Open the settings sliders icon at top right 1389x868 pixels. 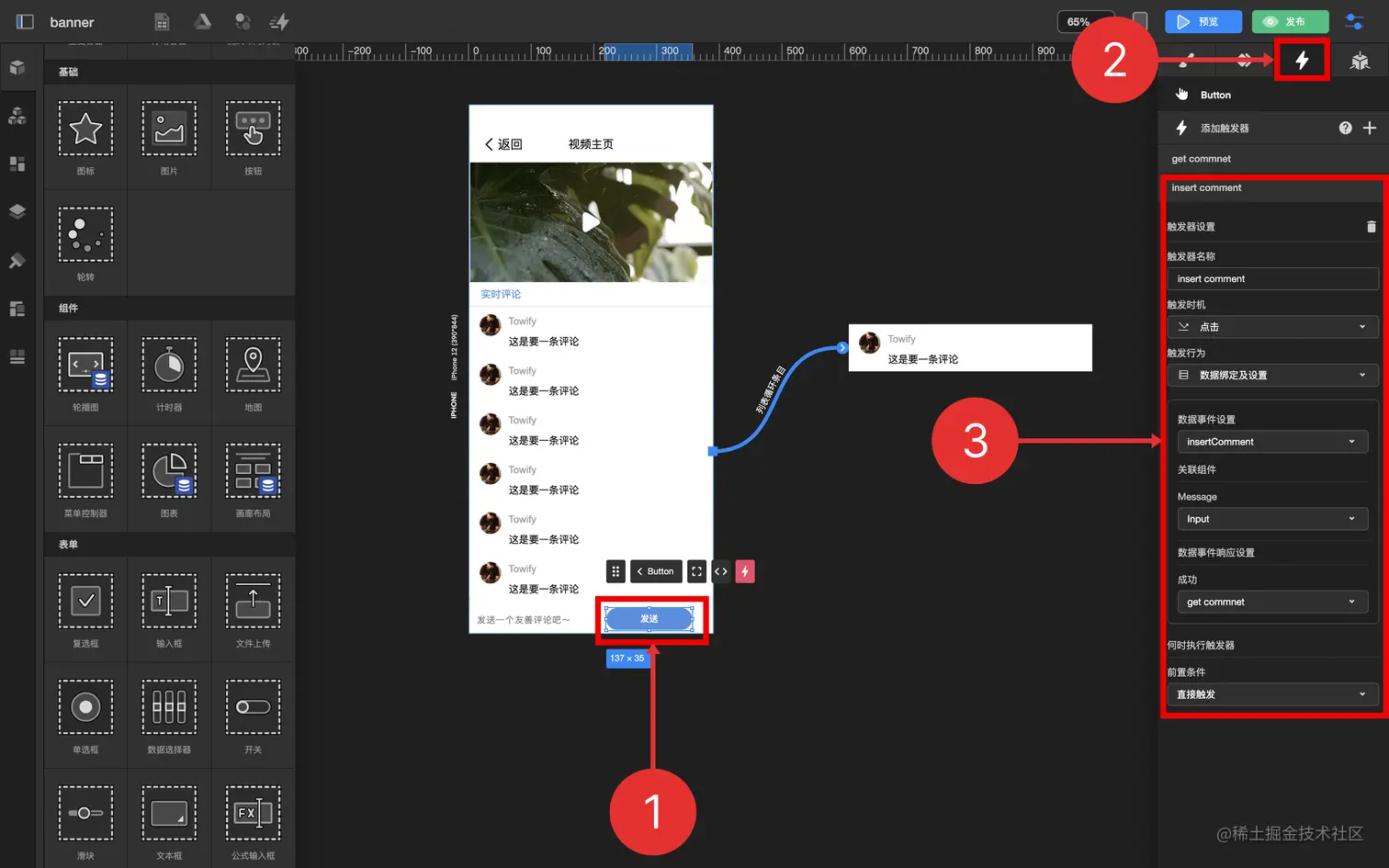pos(1354,21)
